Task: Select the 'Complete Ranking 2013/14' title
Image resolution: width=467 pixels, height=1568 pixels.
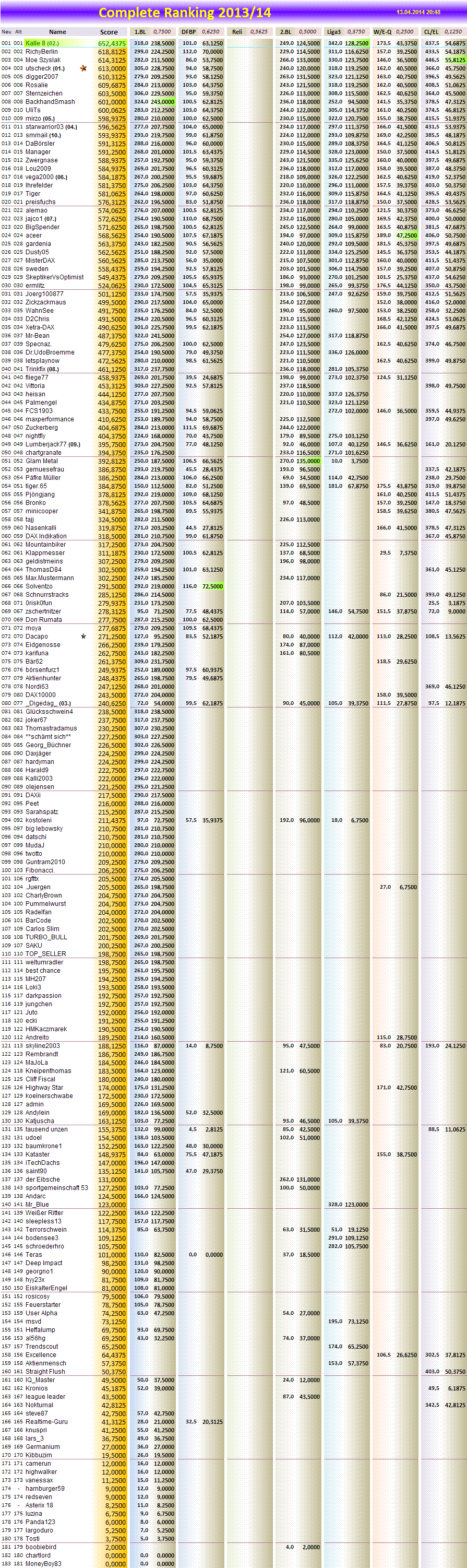Action: click(185, 12)
